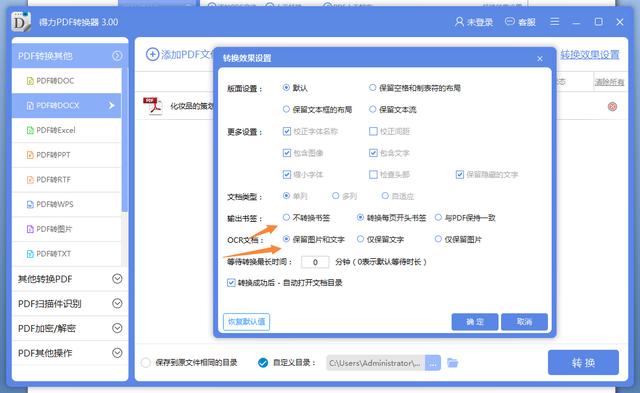Toggle 缩小字体 checkbox
This screenshot has width=640, height=393.
tap(287, 174)
